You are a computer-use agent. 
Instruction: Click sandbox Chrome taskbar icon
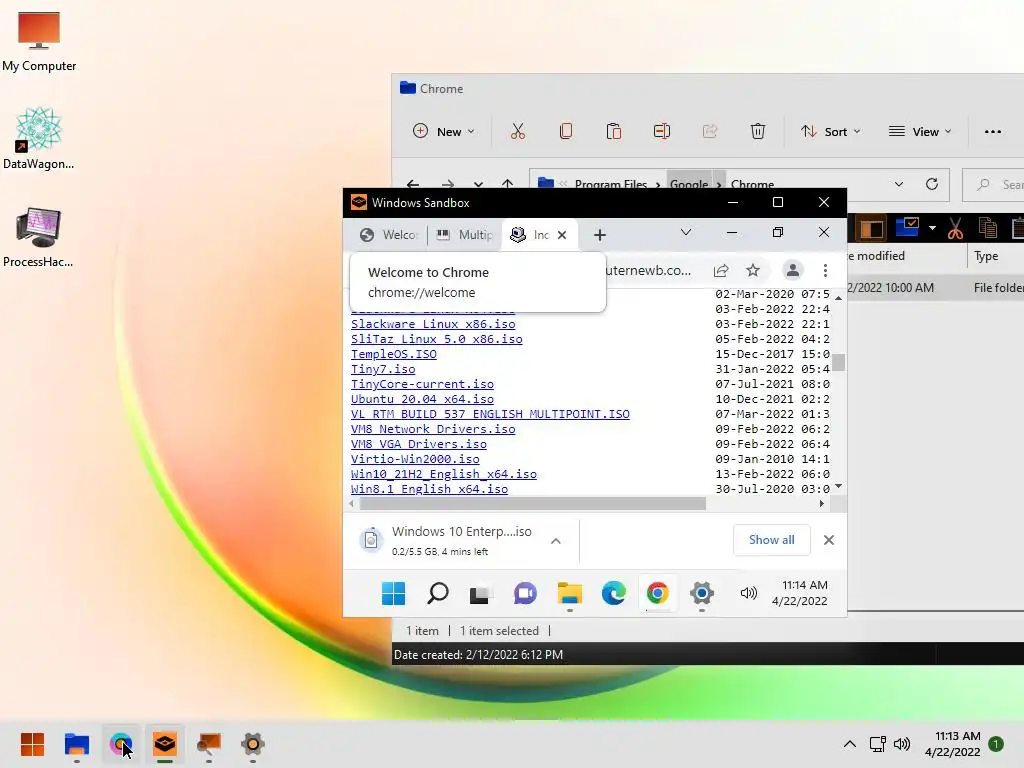[x=658, y=593]
